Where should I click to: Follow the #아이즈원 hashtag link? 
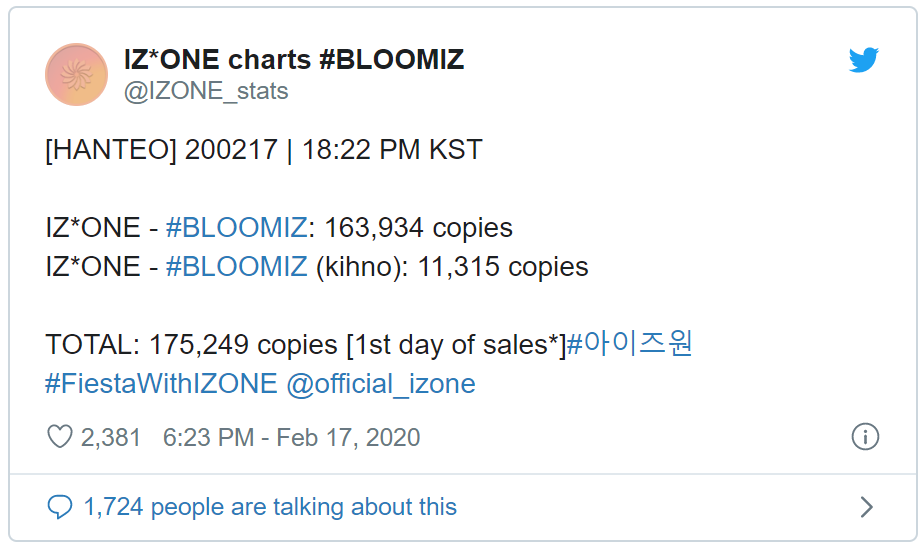click(x=629, y=344)
